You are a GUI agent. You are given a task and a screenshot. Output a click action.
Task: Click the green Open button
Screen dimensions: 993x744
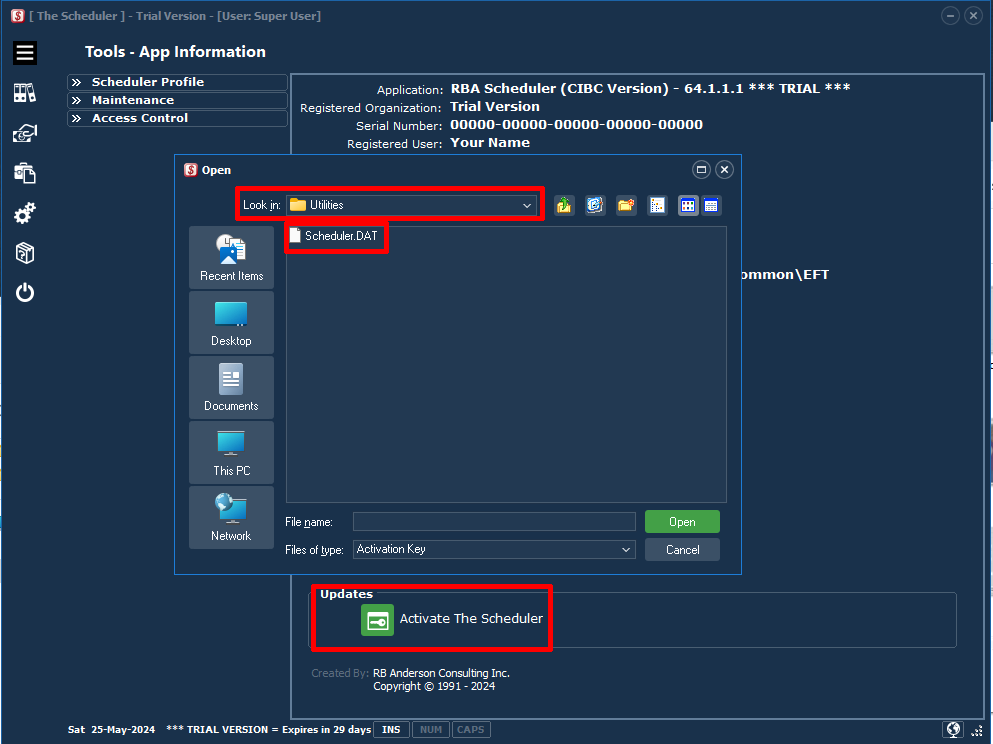(682, 522)
